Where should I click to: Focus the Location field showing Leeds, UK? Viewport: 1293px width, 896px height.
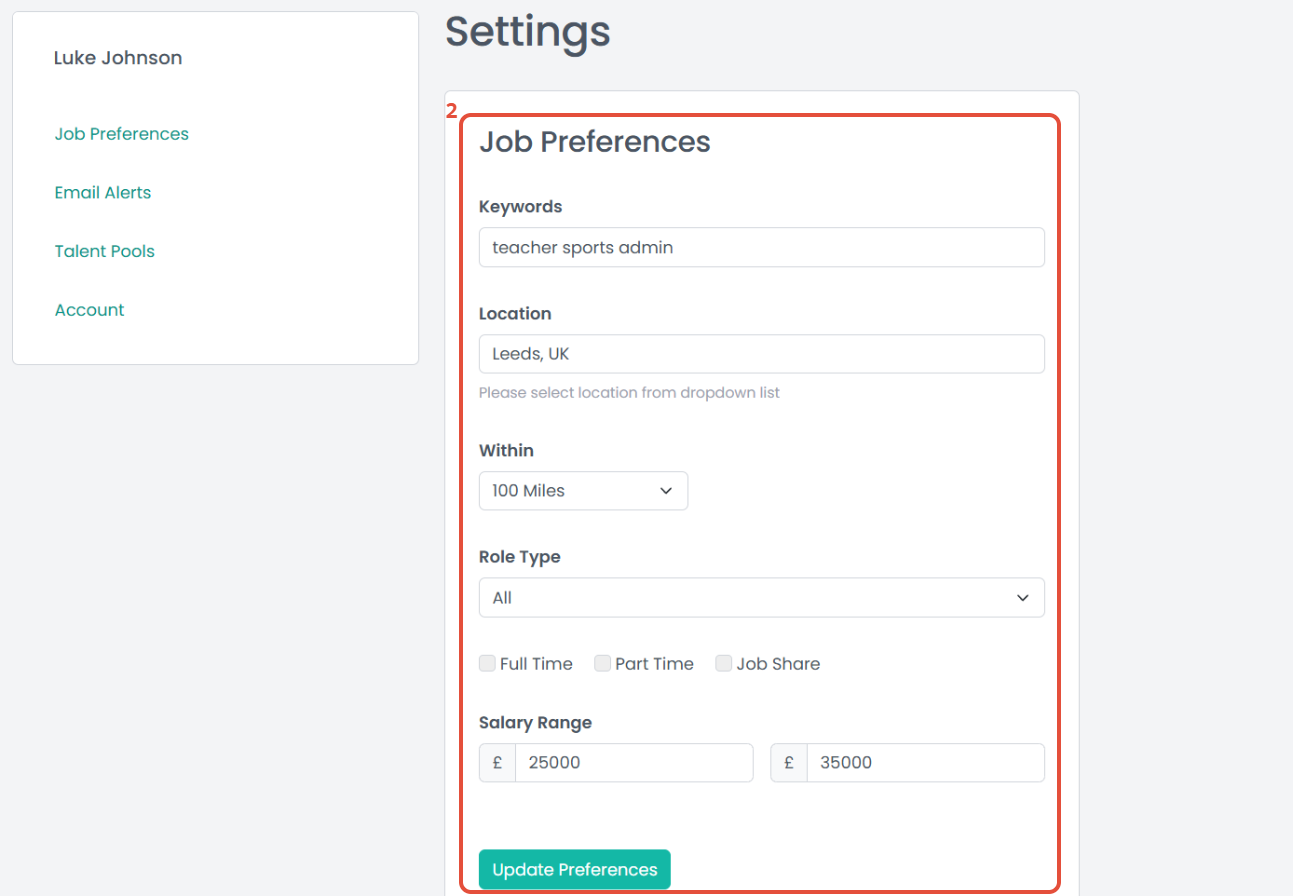tap(761, 354)
